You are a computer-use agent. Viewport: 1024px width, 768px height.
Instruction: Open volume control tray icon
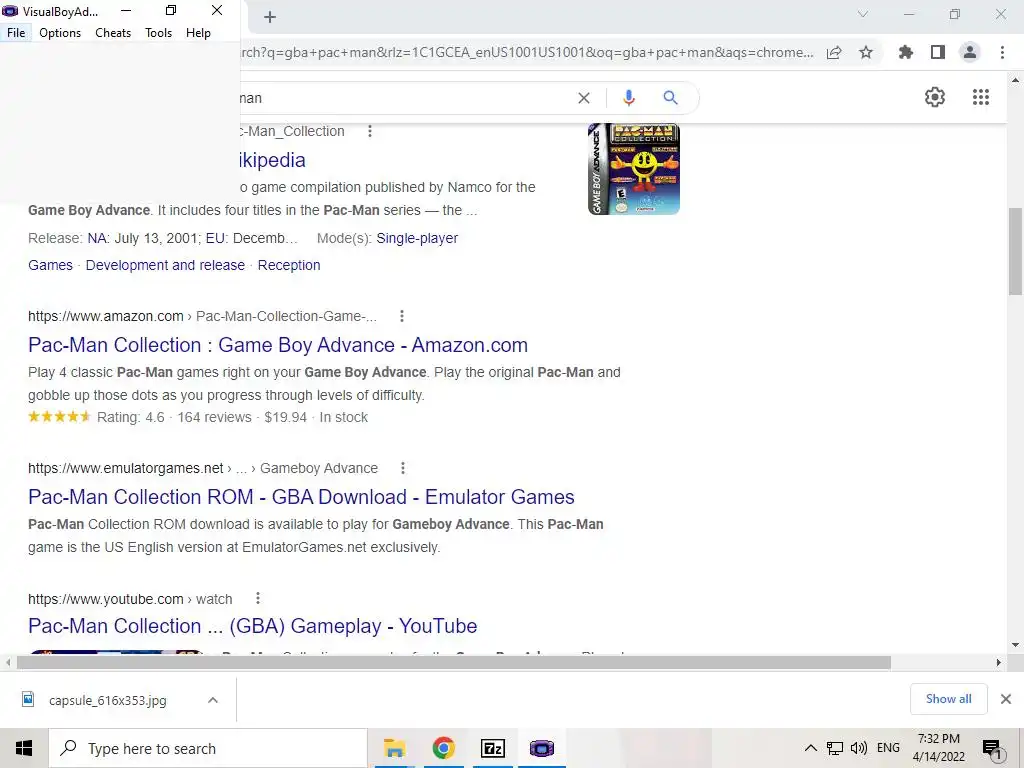[x=859, y=748]
